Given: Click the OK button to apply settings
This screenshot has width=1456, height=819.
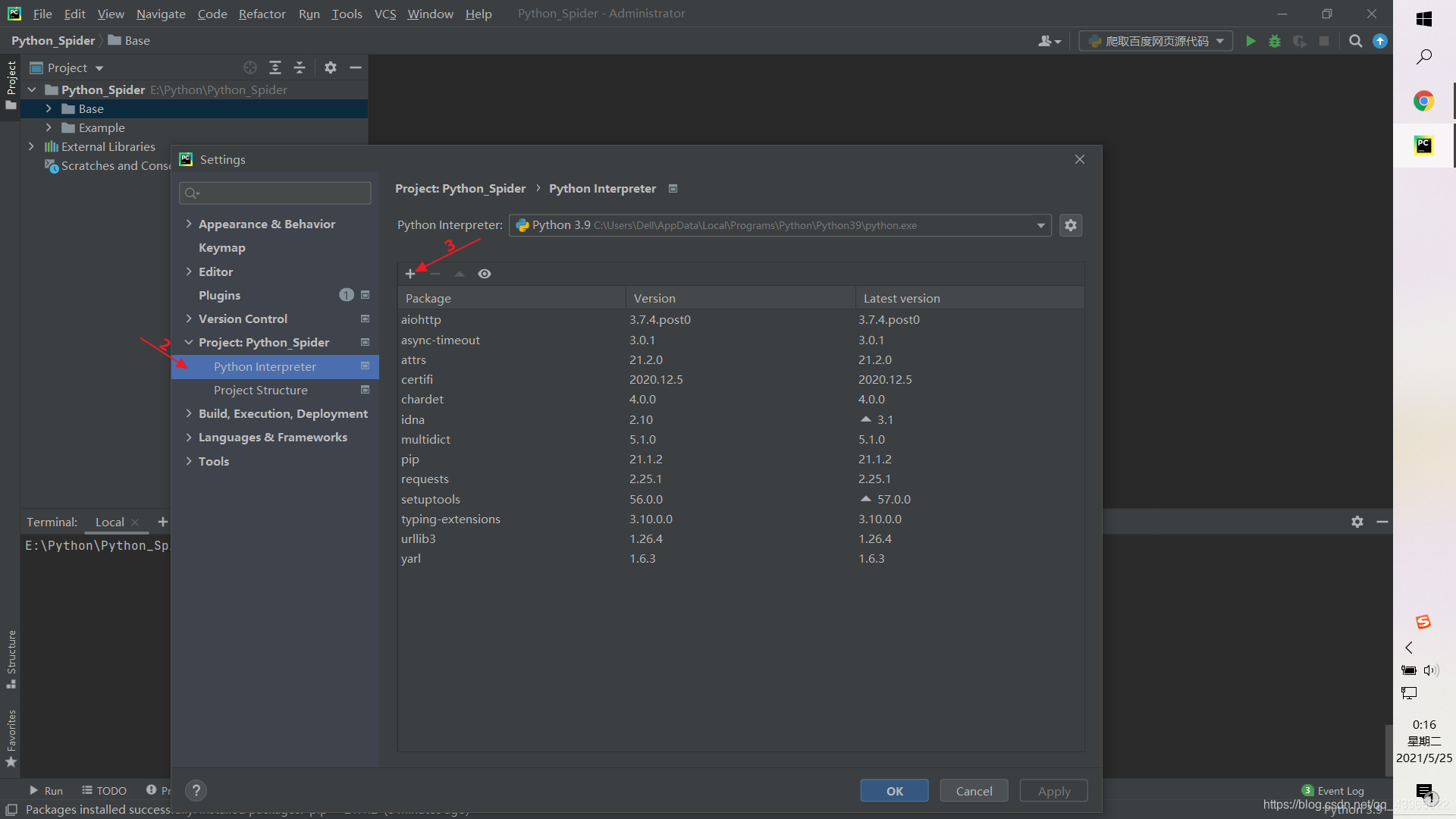Looking at the screenshot, I should [x=893, y=790].
